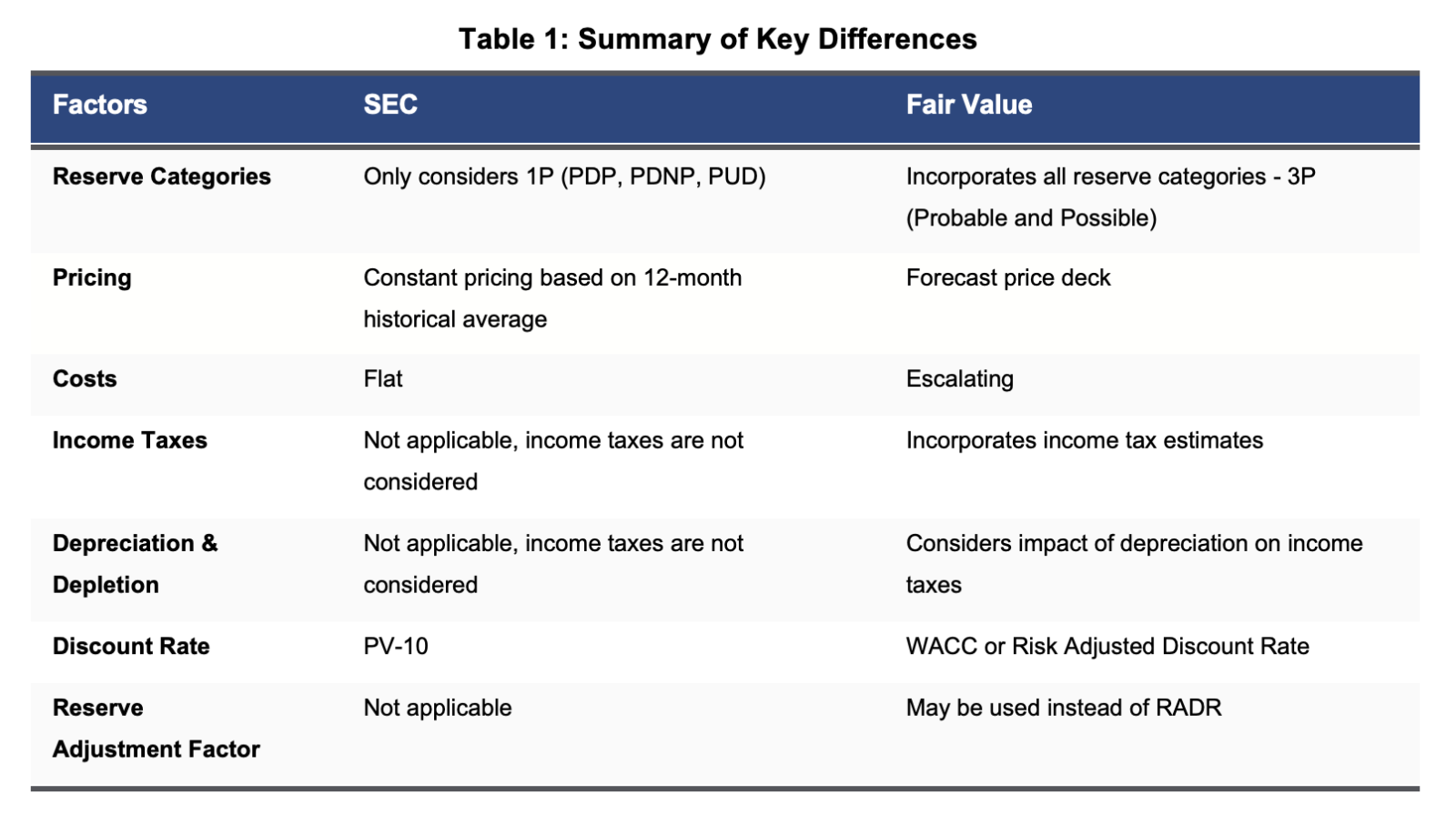Click the 'Depreciation &' row label

point(136,543)
